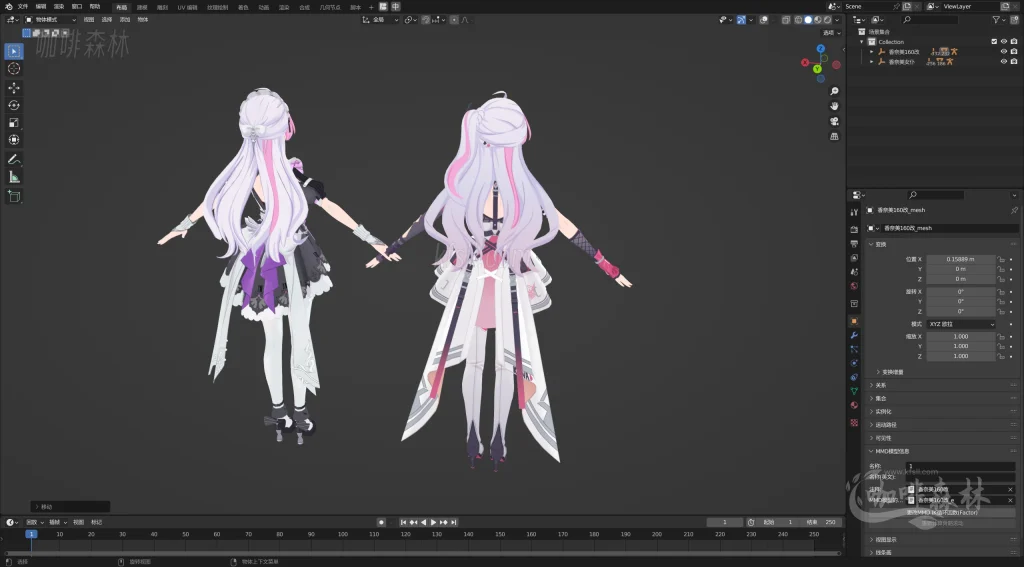The image size is (1024, 567).
Task: Expand the 香奈美160改 outliner item
Action: click(x=871, y=52)
